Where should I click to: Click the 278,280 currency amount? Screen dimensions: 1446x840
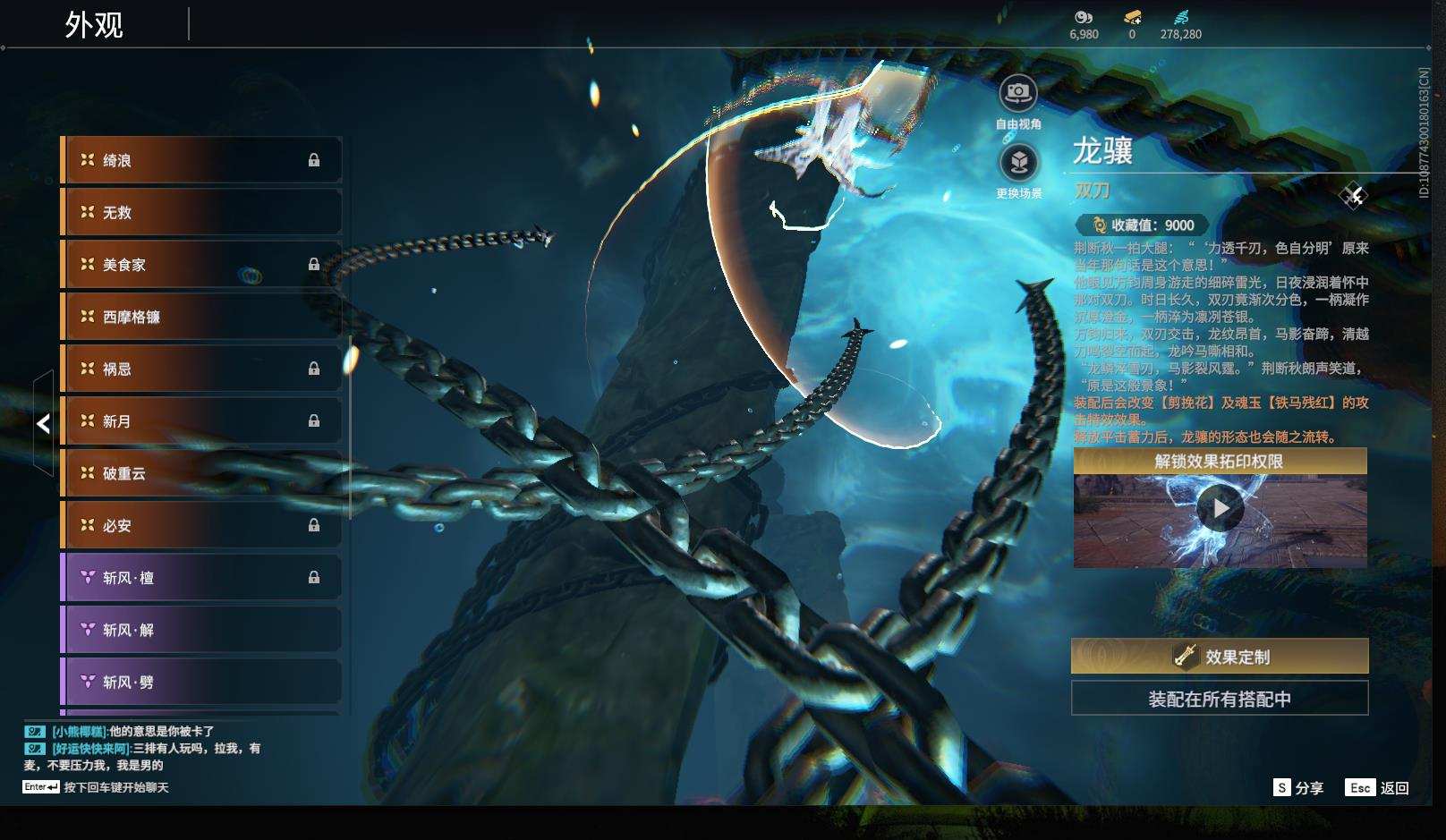point(1181,34)
